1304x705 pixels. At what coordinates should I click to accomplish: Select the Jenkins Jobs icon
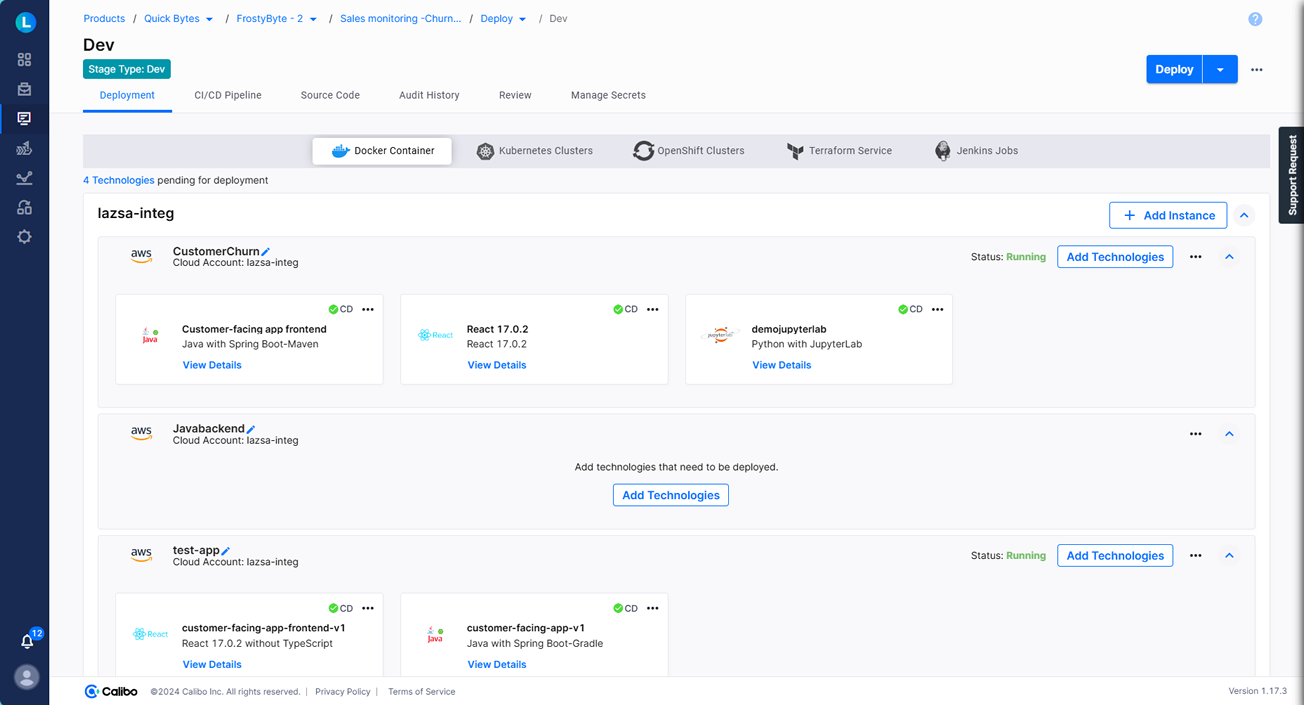pos(942,150)
